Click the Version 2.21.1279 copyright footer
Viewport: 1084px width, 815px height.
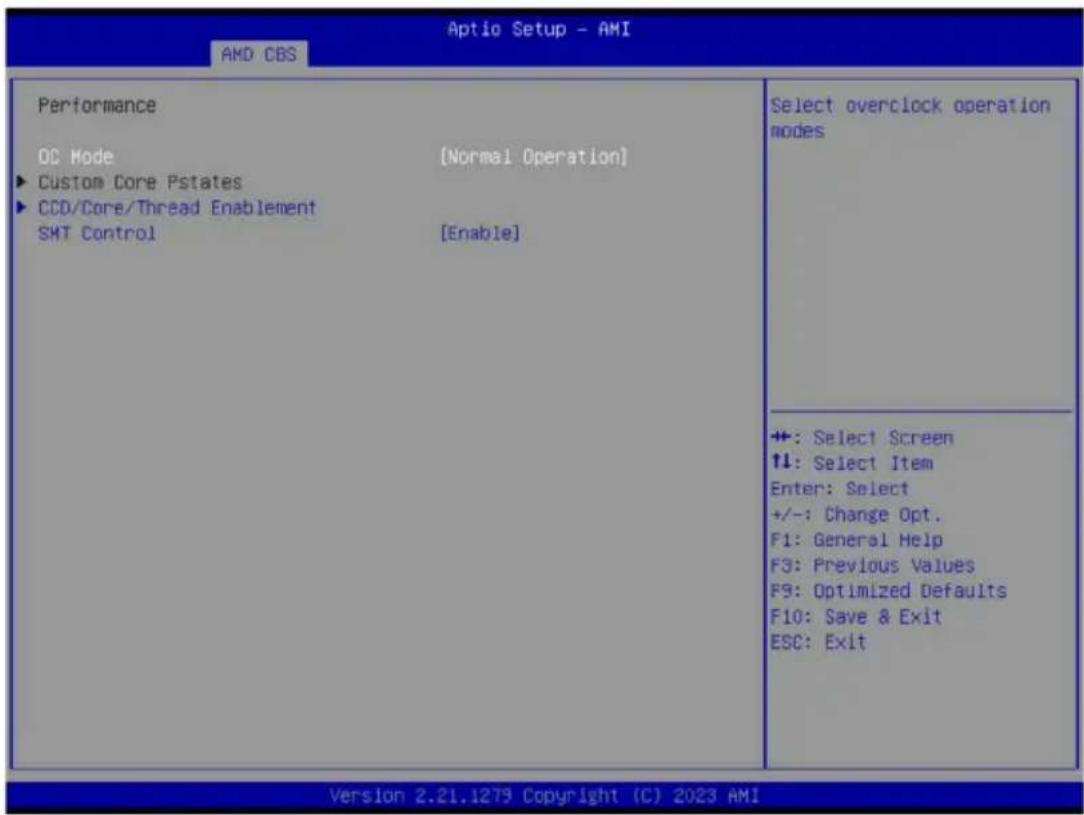544,796
